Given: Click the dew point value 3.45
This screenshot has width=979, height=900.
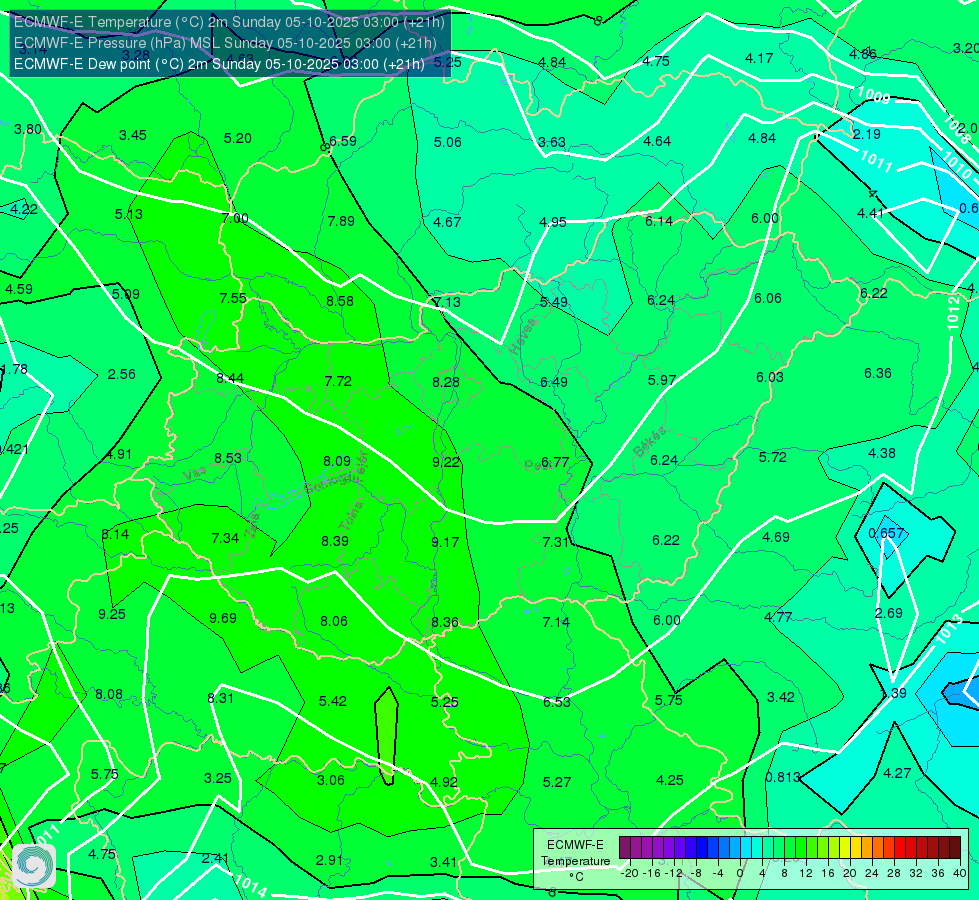Looking at the screenshot, I should 133,135.
